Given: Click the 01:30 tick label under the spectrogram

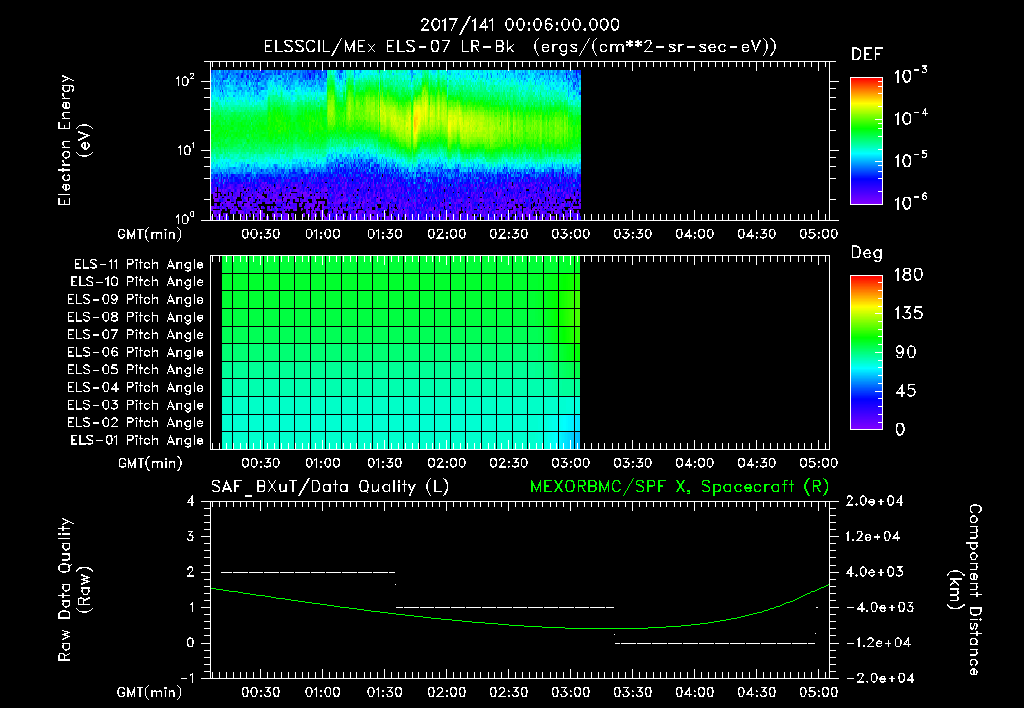Looking at the screenshot, I should click(x=385, y=234).
